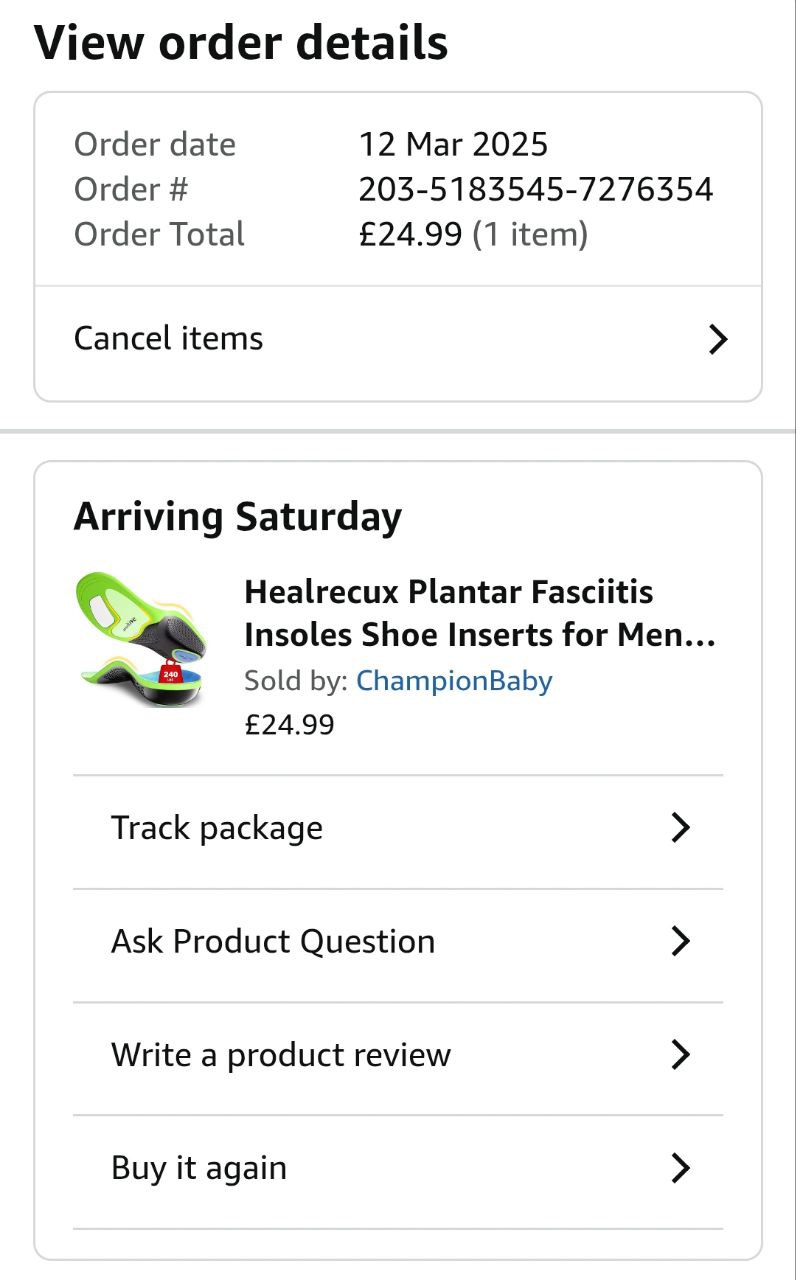This screenshot has width=796, height=1280.
Task: Click the order number 203-5183545-7276354
Action: point(536,189)
